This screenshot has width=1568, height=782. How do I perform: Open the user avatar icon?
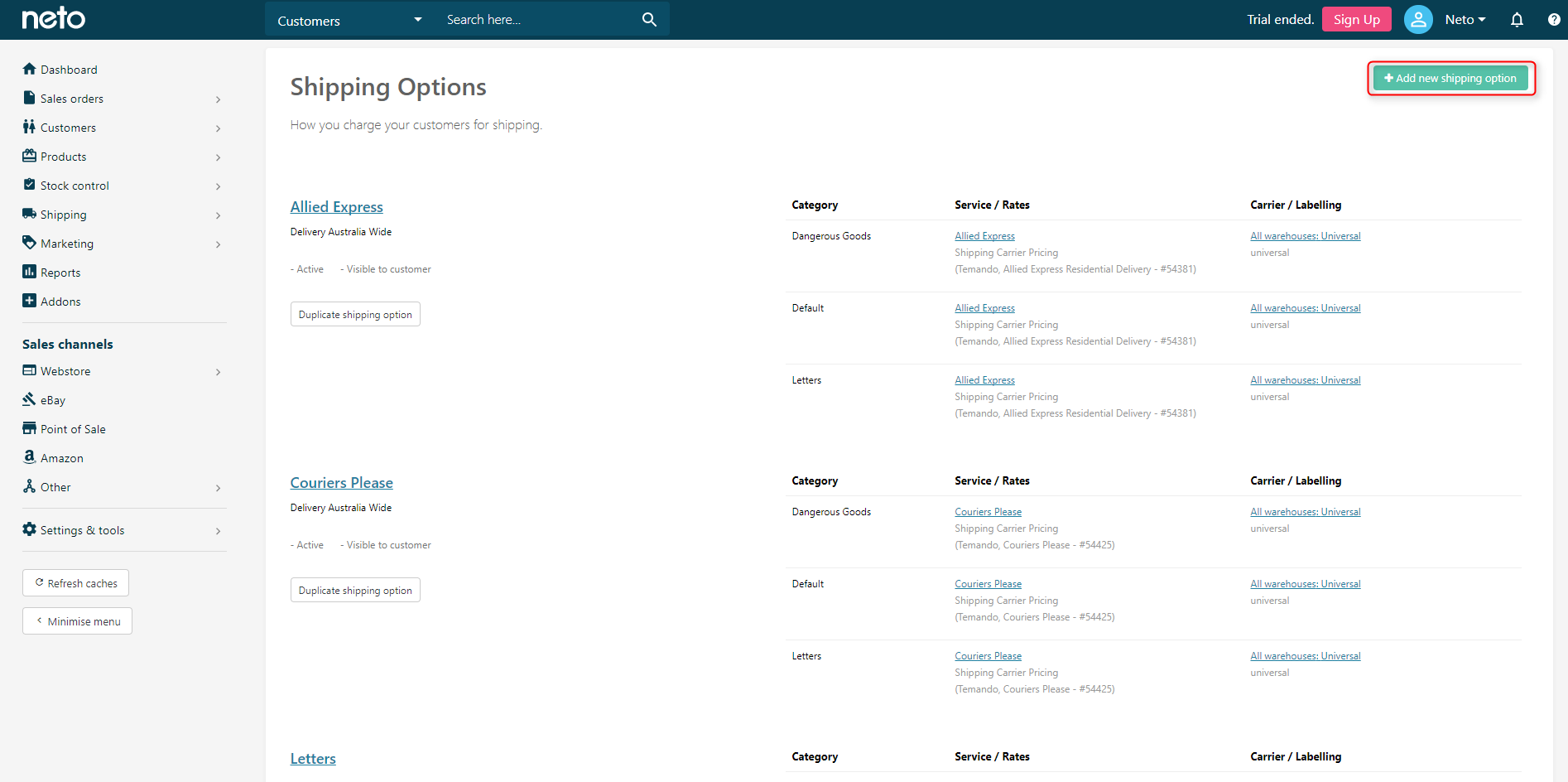(x=1418, y=19)
